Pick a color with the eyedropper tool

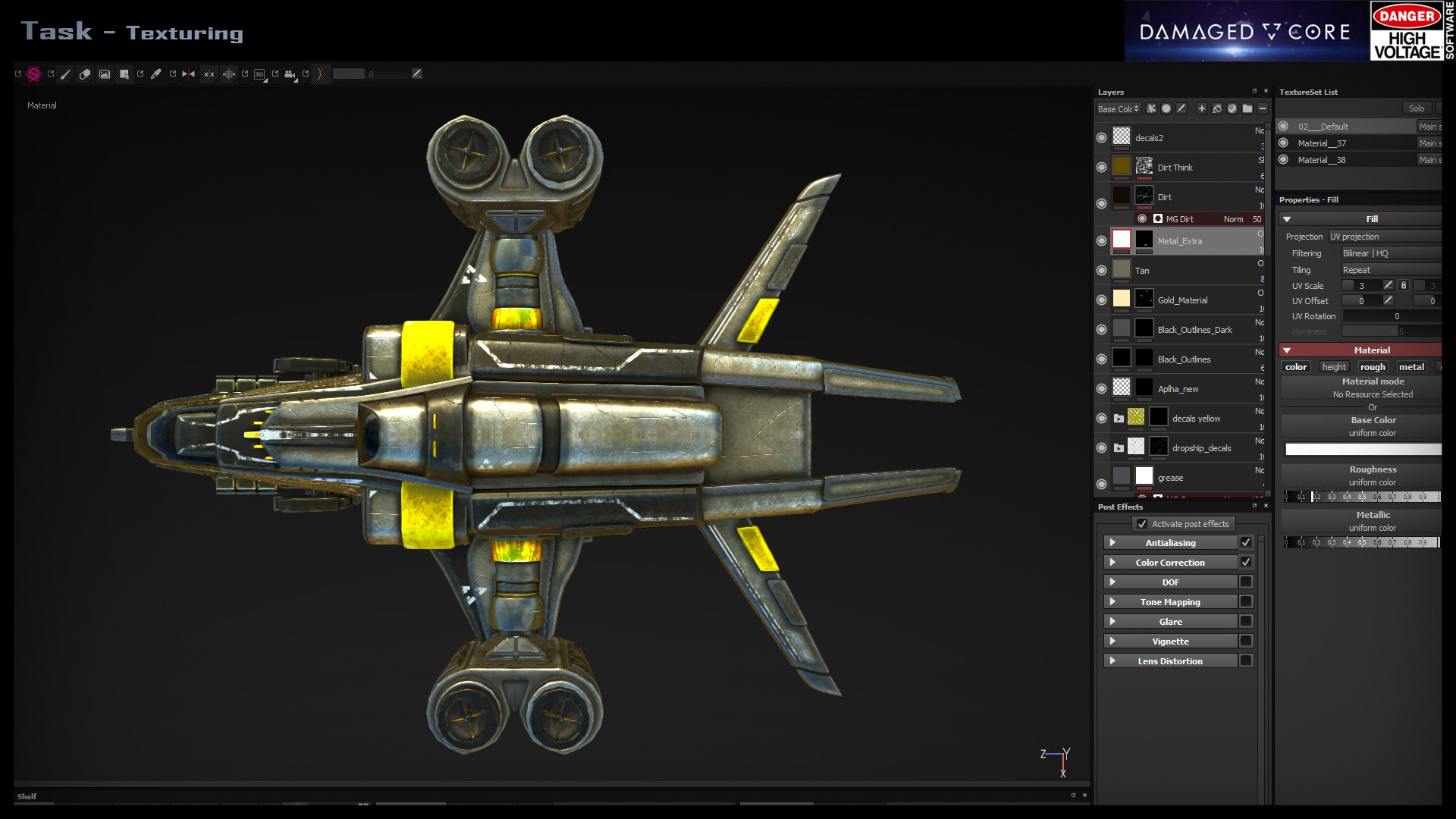[158, 74]
